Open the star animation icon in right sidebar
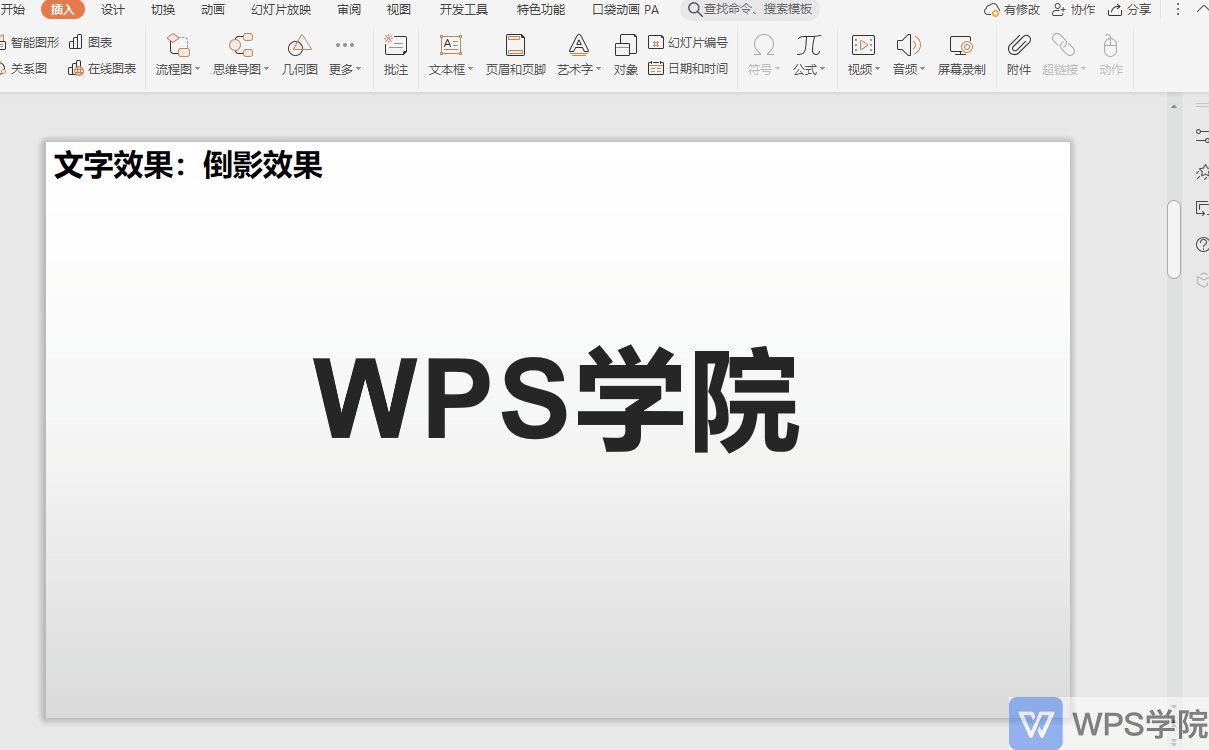 click(1202, 172)
